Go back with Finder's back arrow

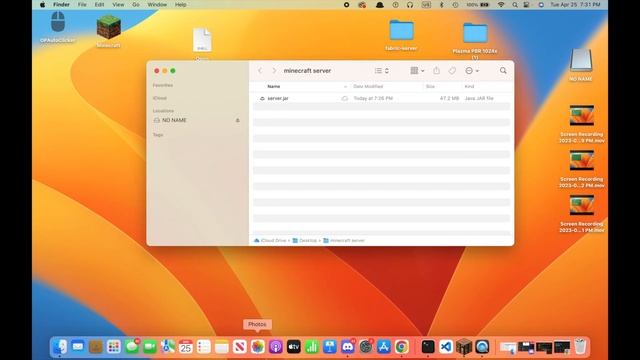(x=260, y=71)
